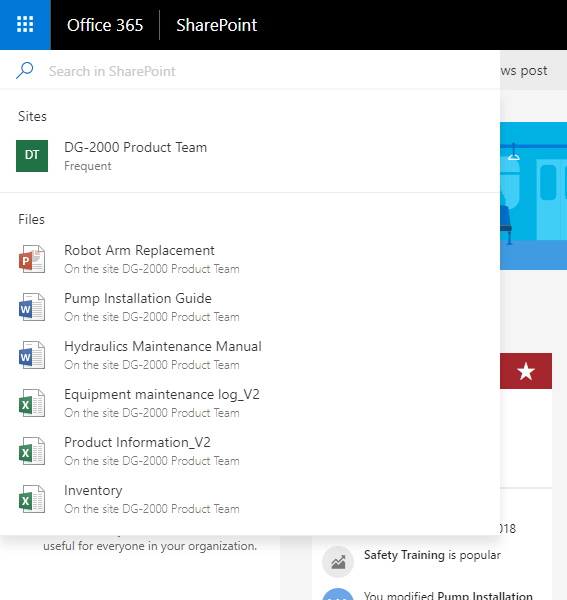Click in the Search in SharePoint field
Screen dimensions: 567x600
268,71
